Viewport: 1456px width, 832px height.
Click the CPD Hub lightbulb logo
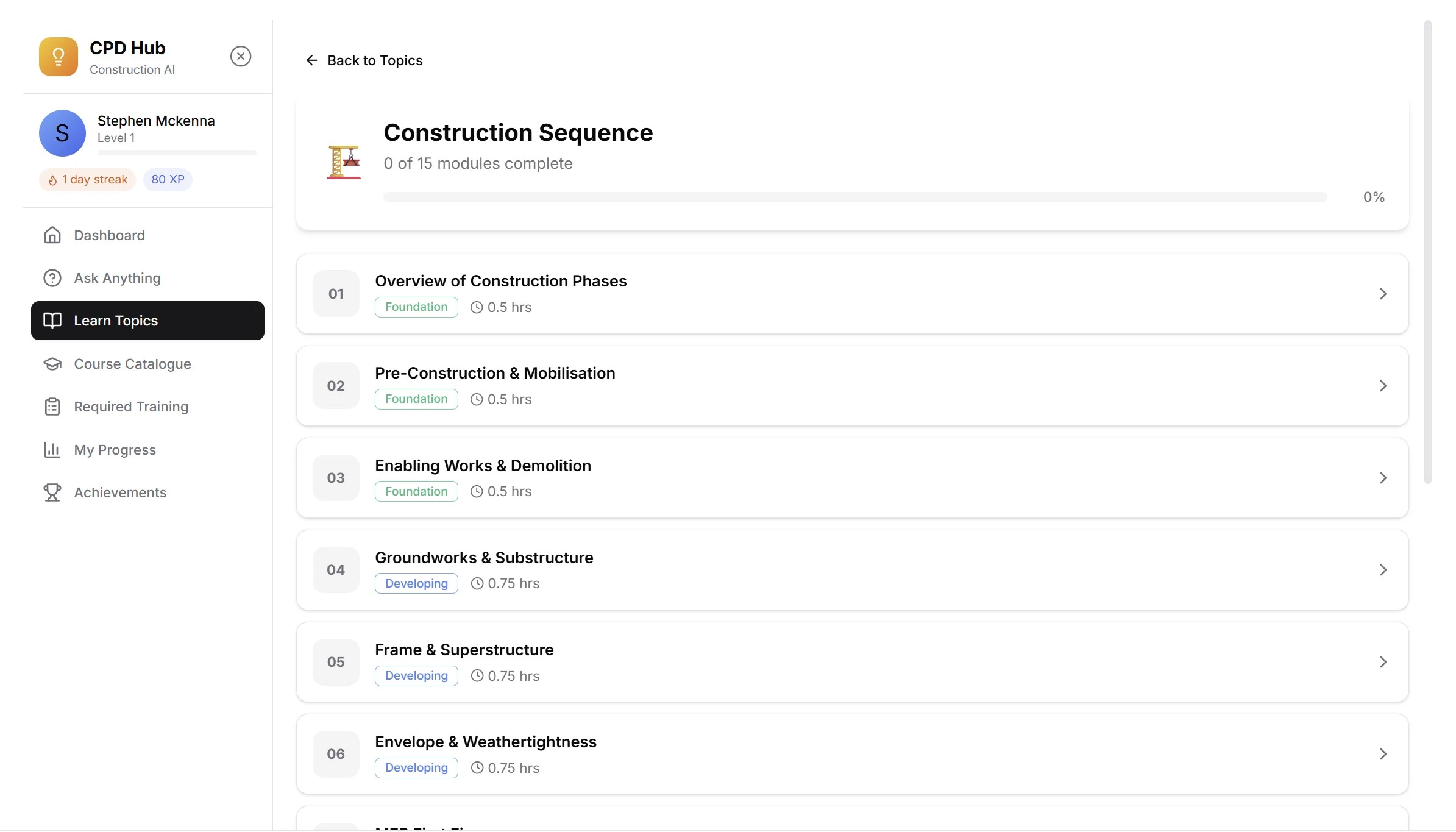(x=59, y=57)
